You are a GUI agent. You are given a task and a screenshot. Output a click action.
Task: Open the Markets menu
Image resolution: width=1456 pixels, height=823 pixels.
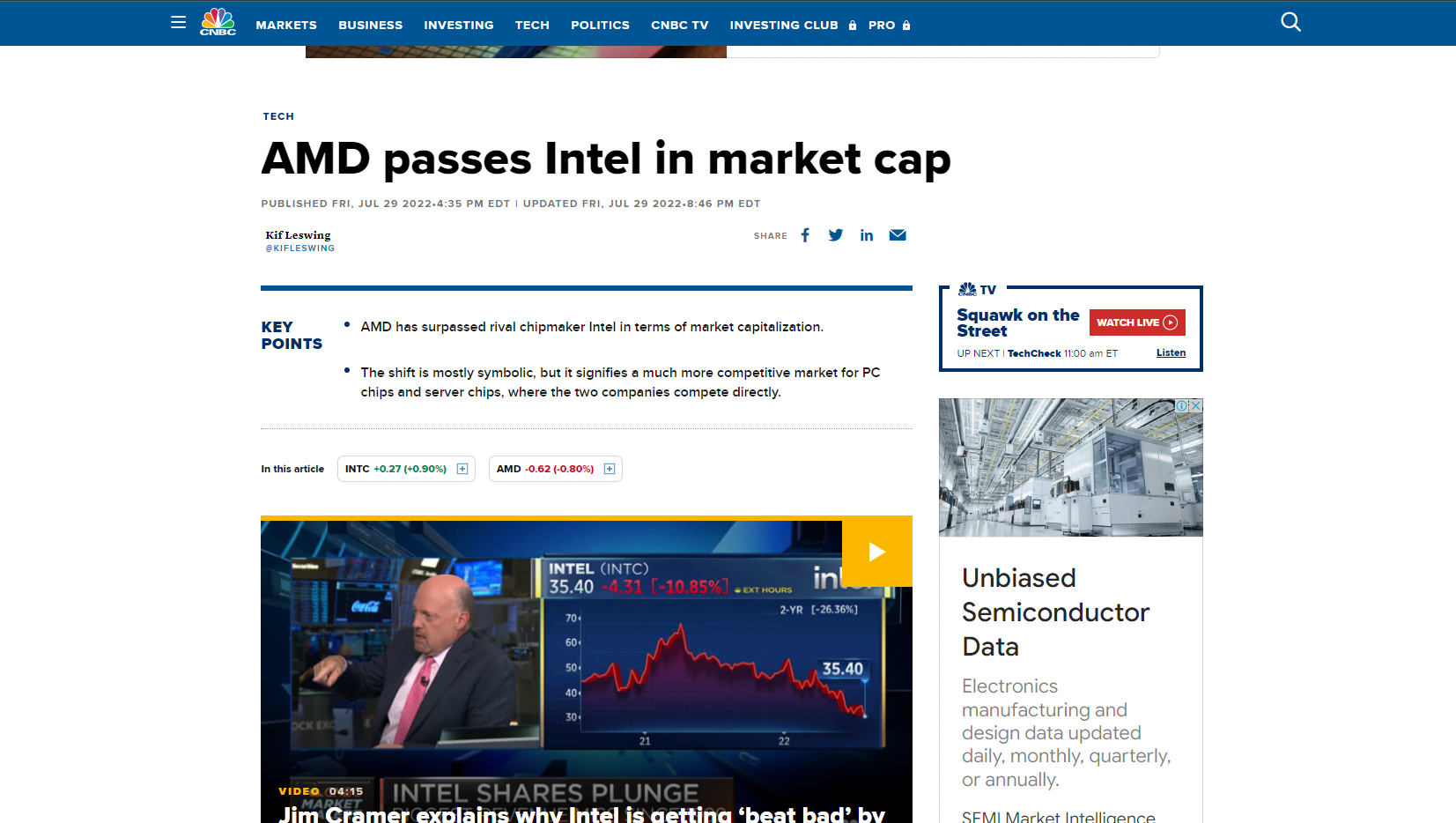click(286, 26)
